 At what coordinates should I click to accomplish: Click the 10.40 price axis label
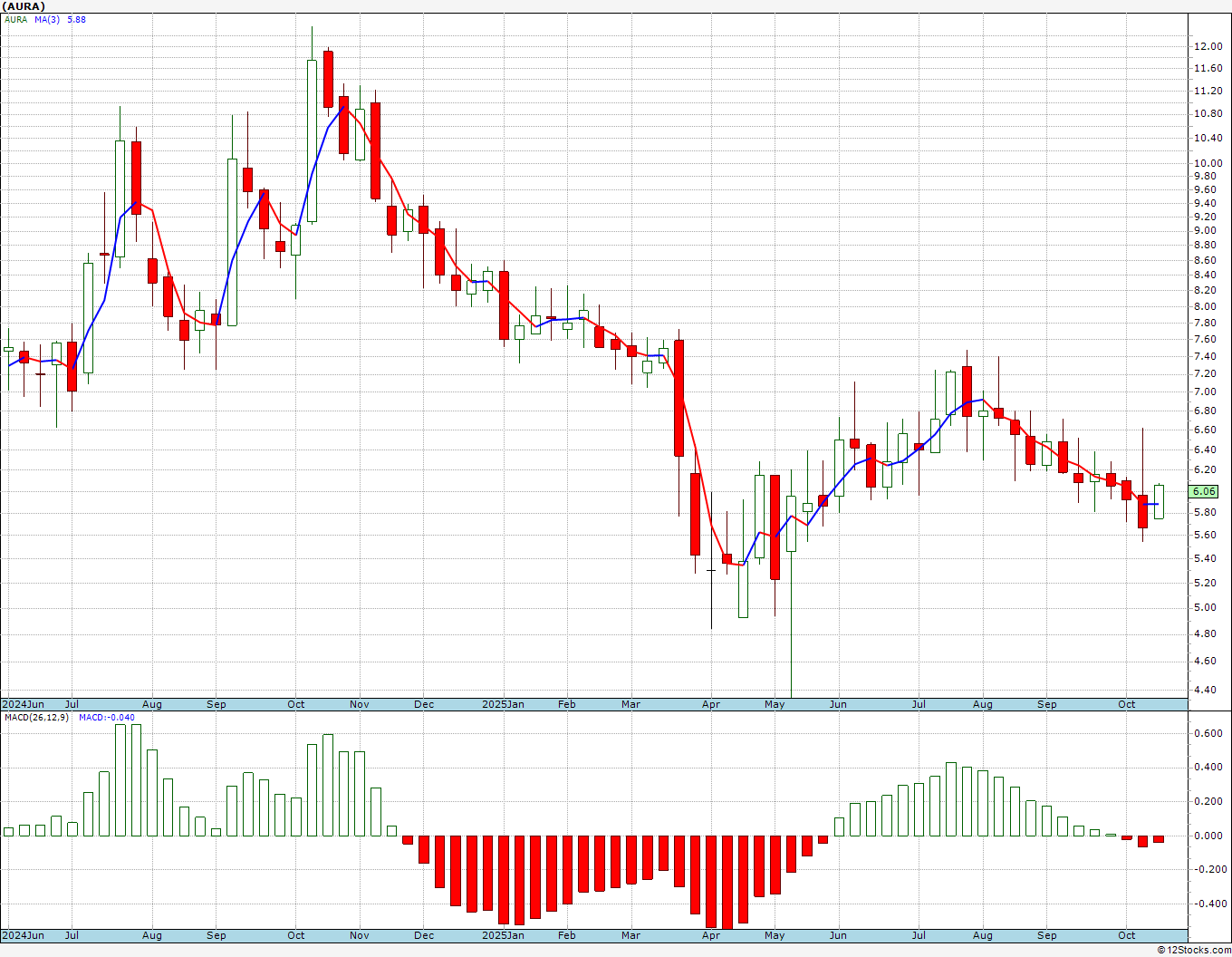coord(1208,138)
